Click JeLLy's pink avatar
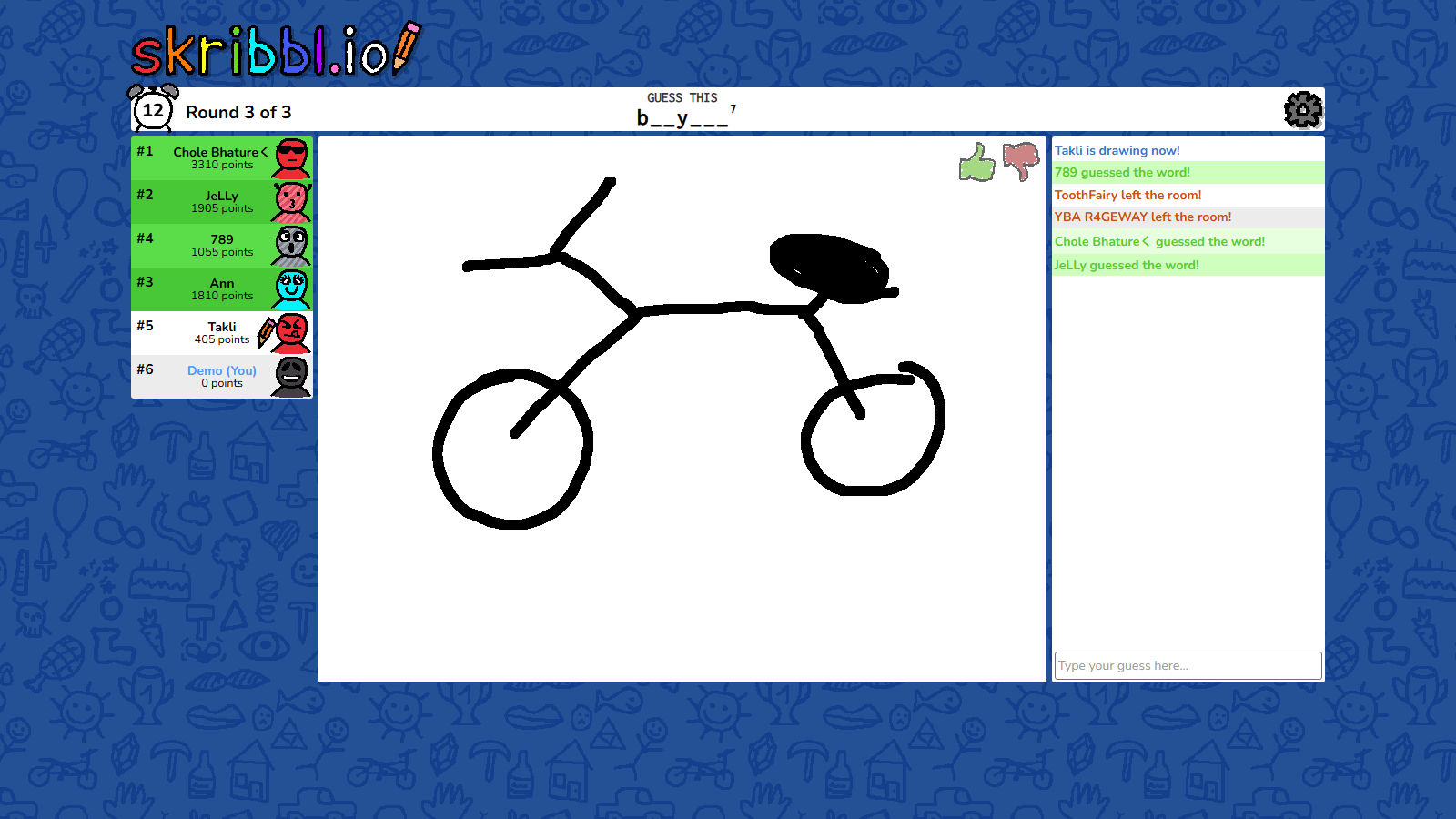 pos(291,202)
